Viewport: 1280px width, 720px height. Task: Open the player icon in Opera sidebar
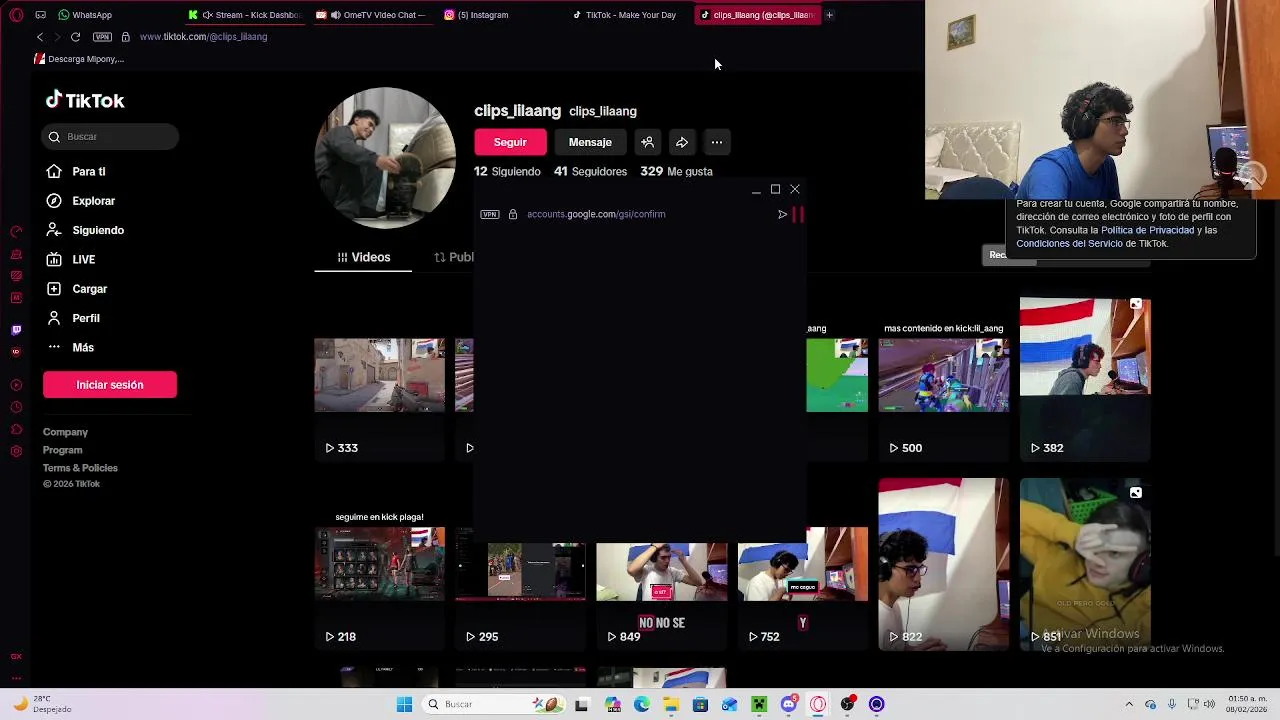point(16,385)
